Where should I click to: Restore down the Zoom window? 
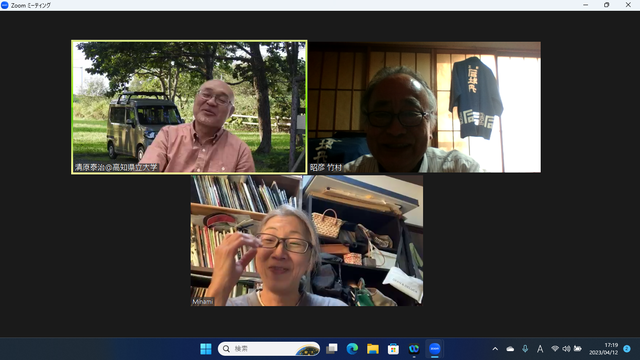(607, 5)
